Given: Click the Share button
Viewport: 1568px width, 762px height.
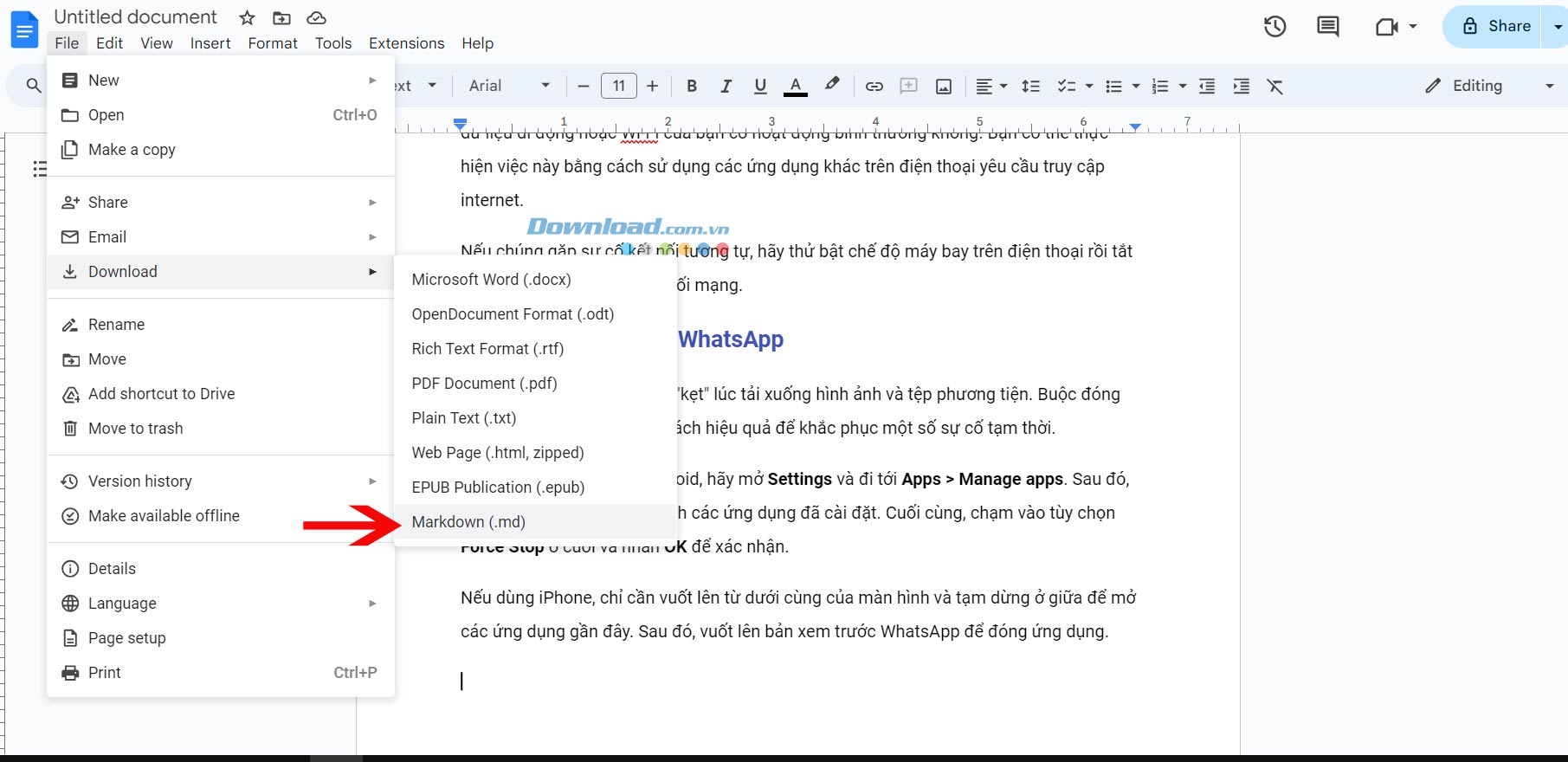Looking at the screenshot, I should click(x=1497, y=27).
